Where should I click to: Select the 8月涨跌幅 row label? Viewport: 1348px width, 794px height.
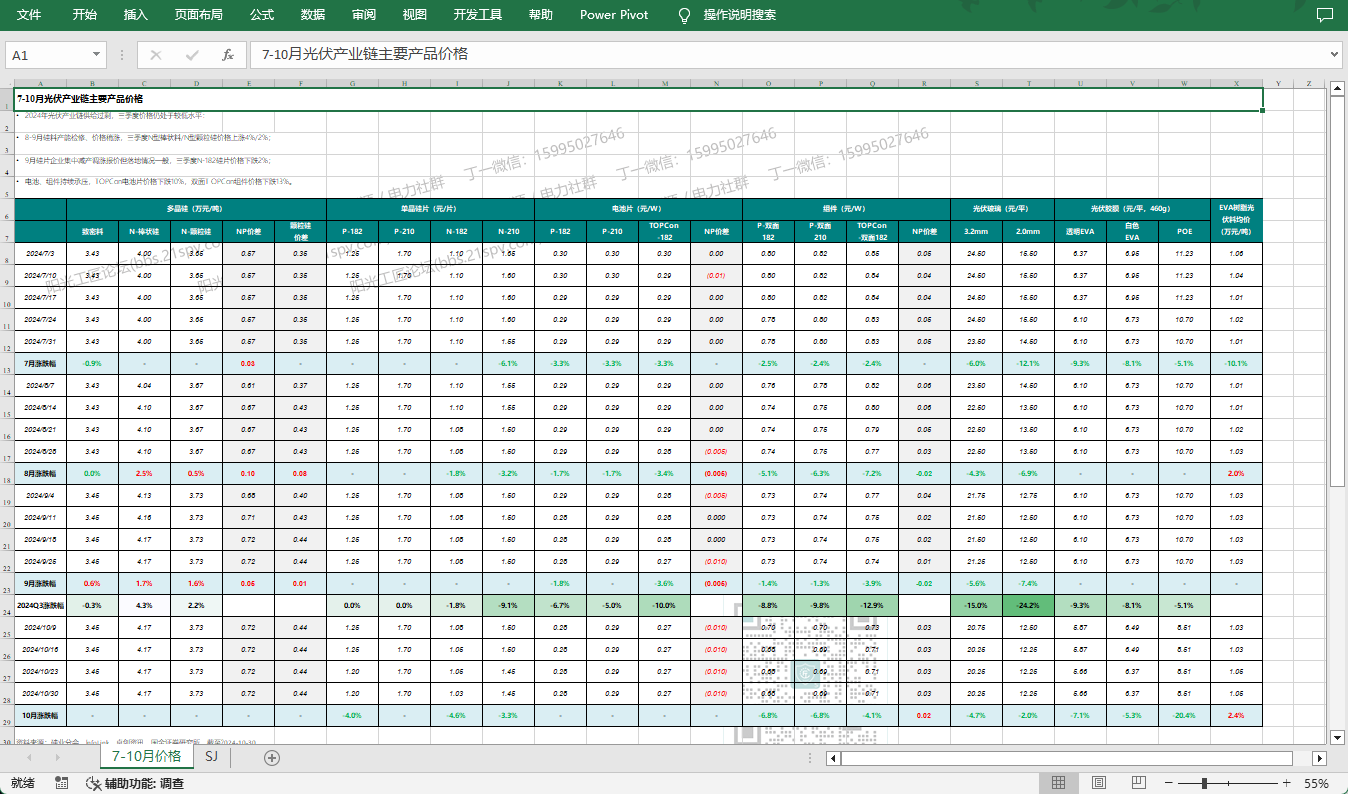coord(41,473)
